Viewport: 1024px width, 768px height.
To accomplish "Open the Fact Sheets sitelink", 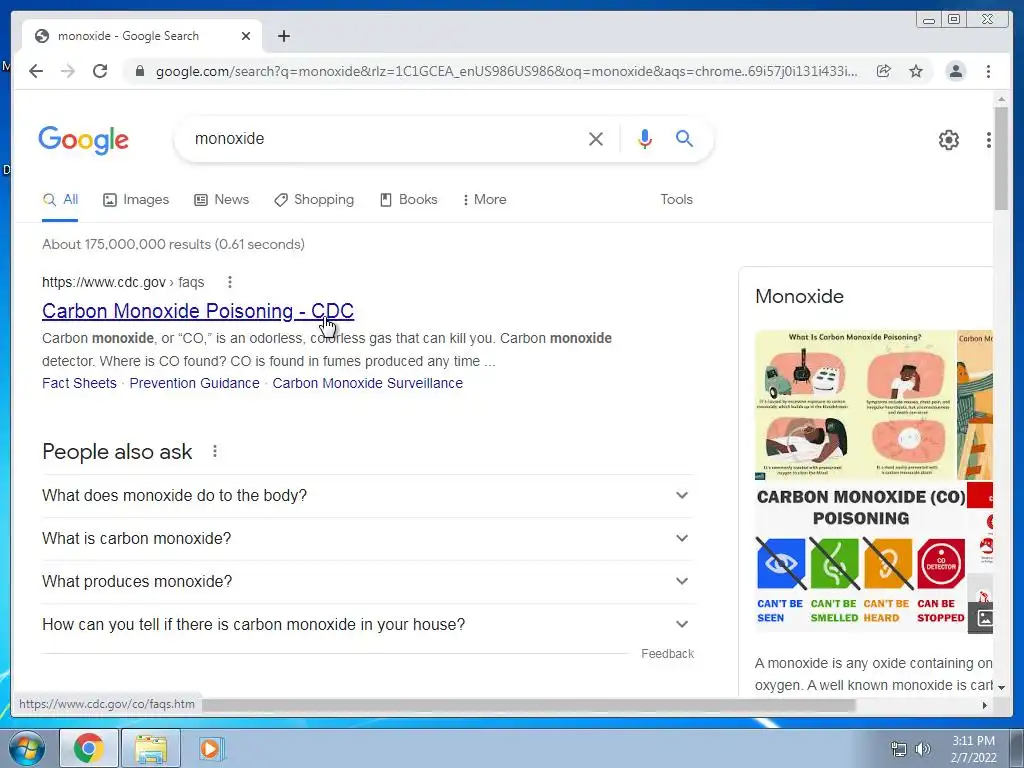I will click(x=79, y=383).
